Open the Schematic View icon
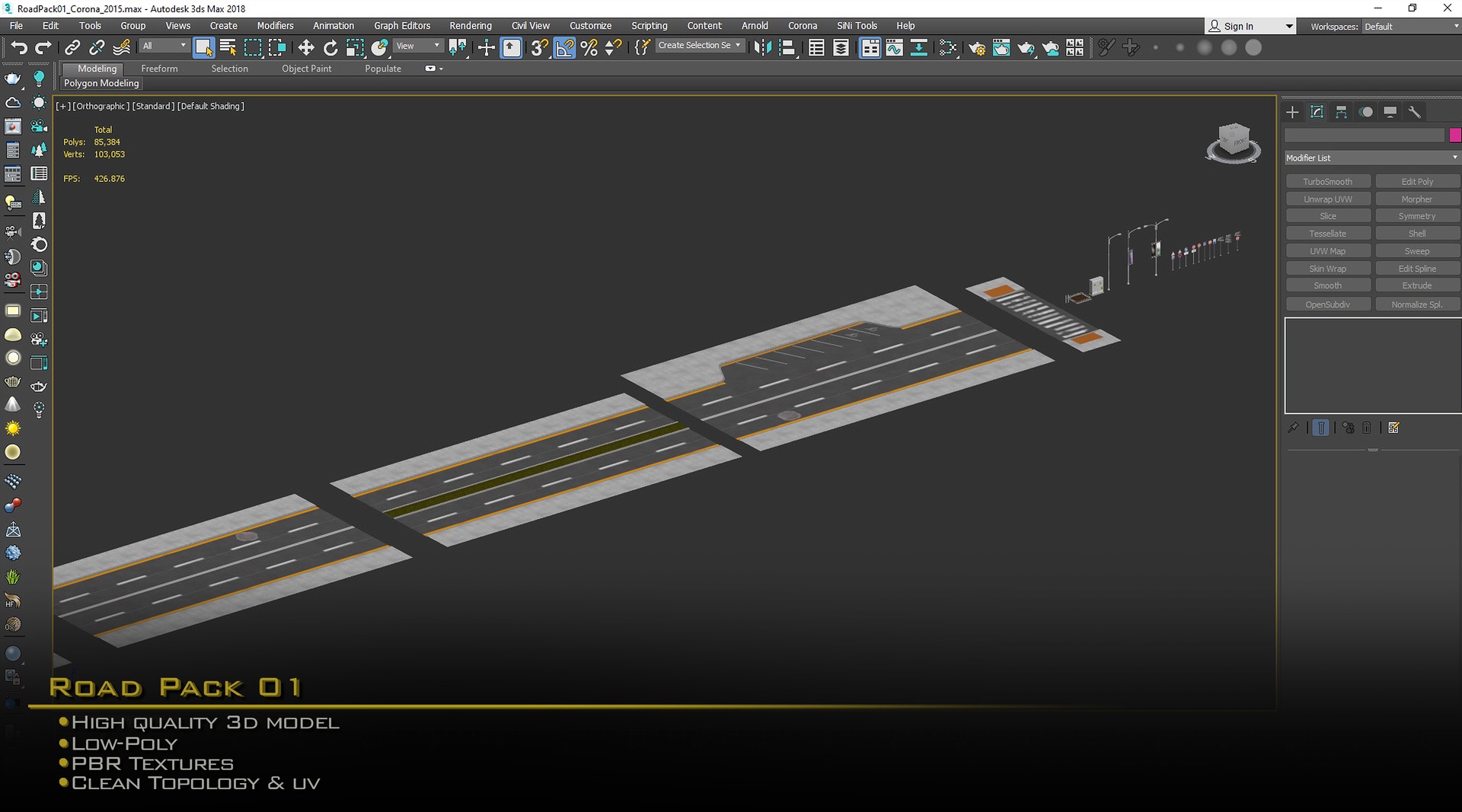 tap(919, 48)
